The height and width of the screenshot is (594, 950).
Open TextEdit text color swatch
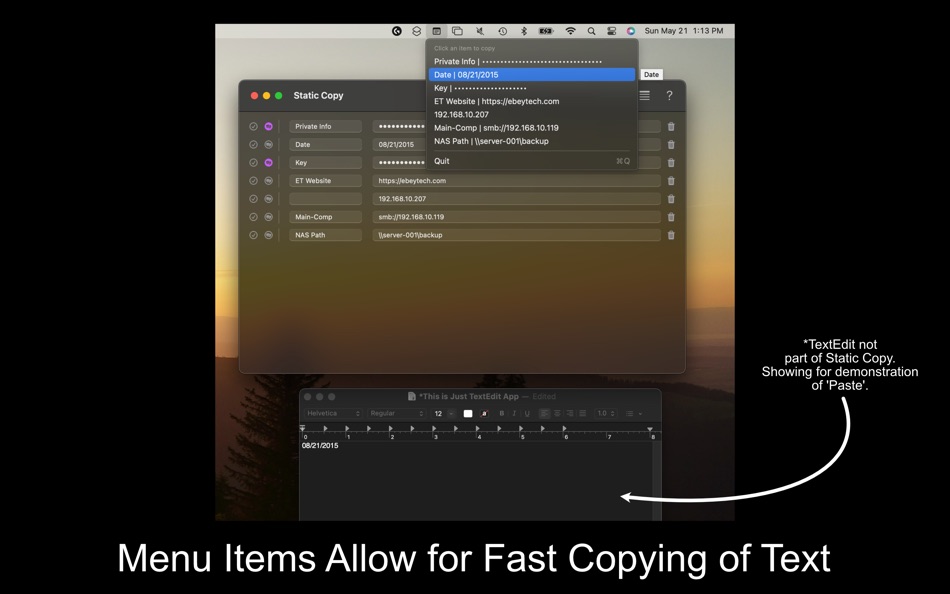tap(468, 413)
